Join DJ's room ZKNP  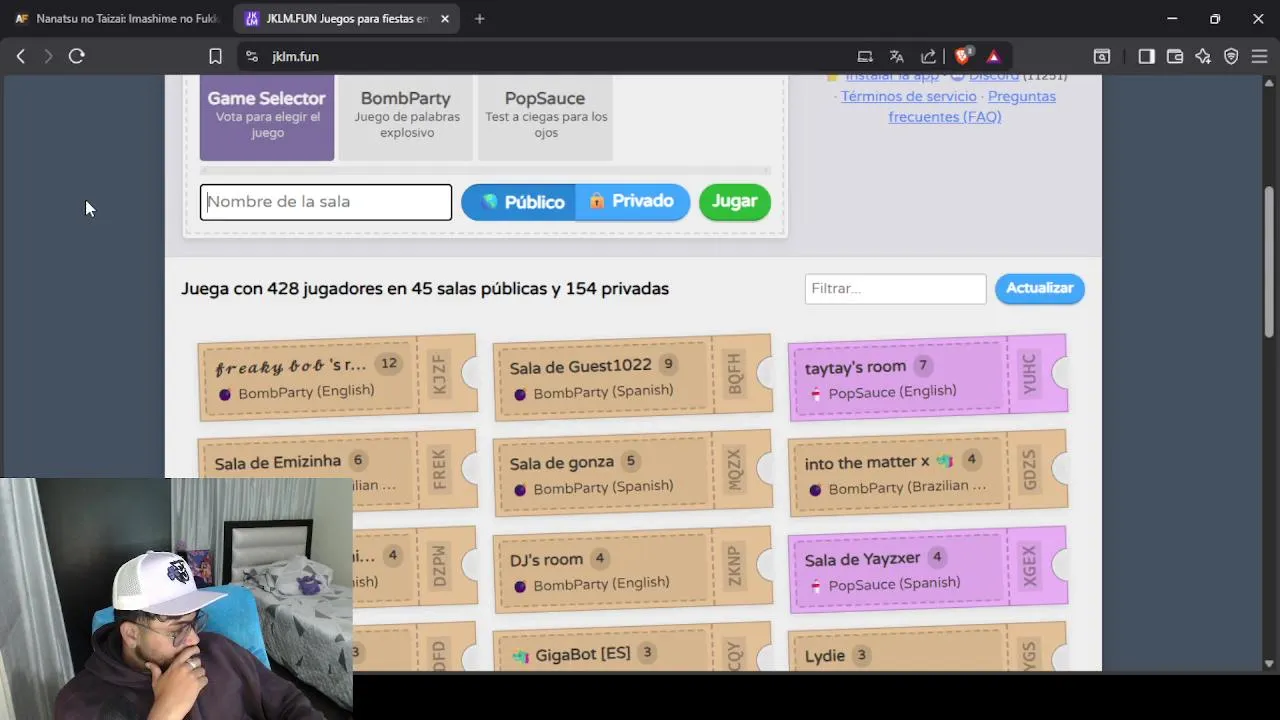[632, 569]
